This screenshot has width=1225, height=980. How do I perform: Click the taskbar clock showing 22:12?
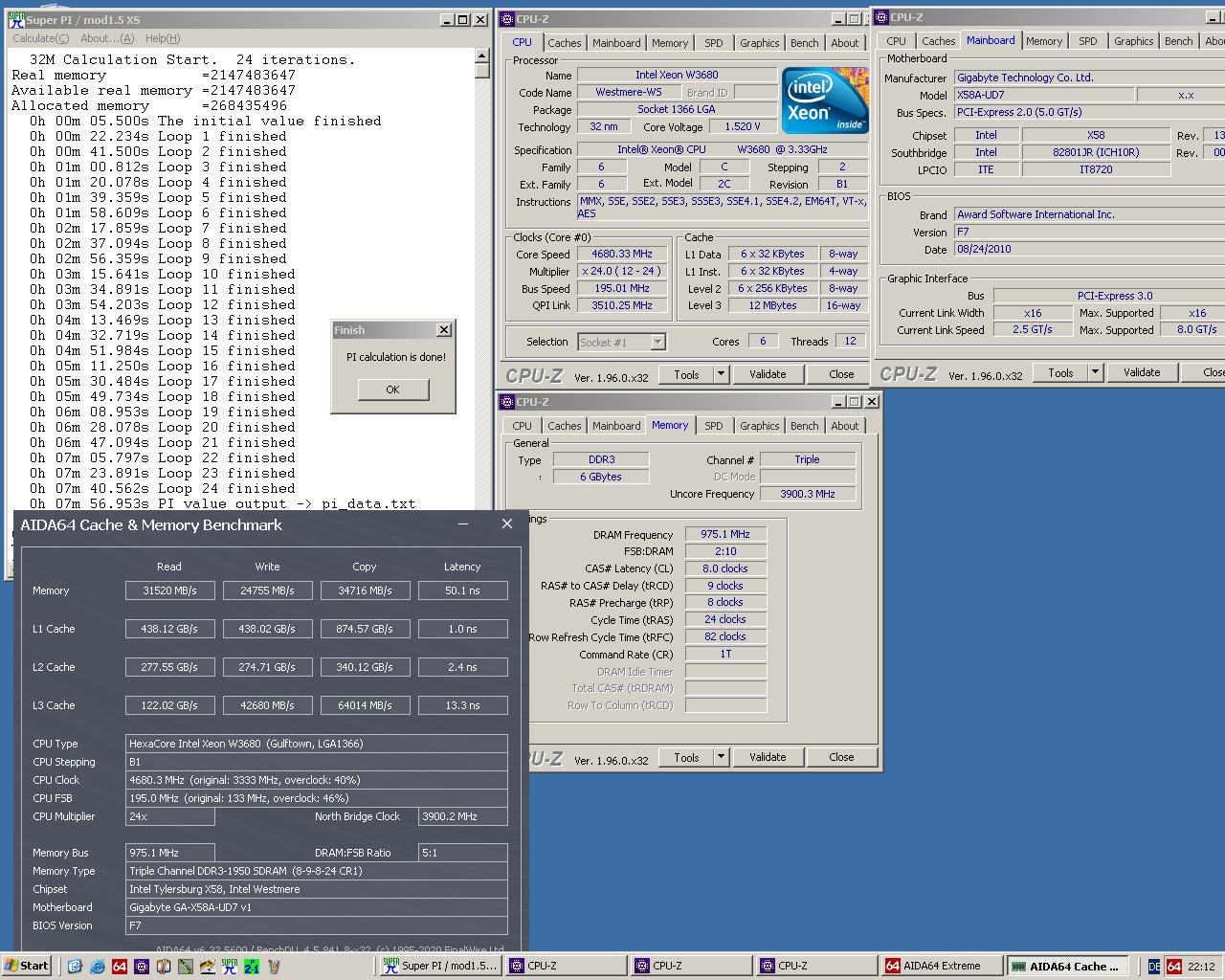click(x=1201, y=967)
